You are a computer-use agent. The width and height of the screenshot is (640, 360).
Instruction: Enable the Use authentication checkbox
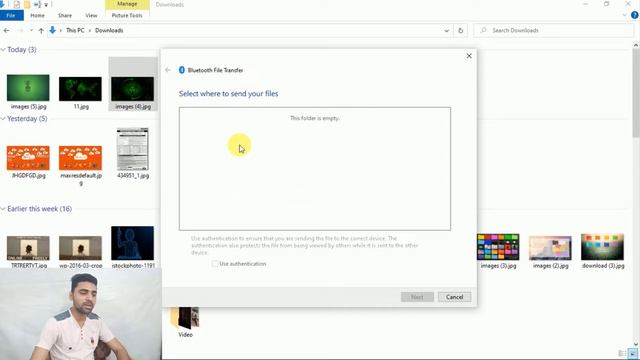(215, 264)
